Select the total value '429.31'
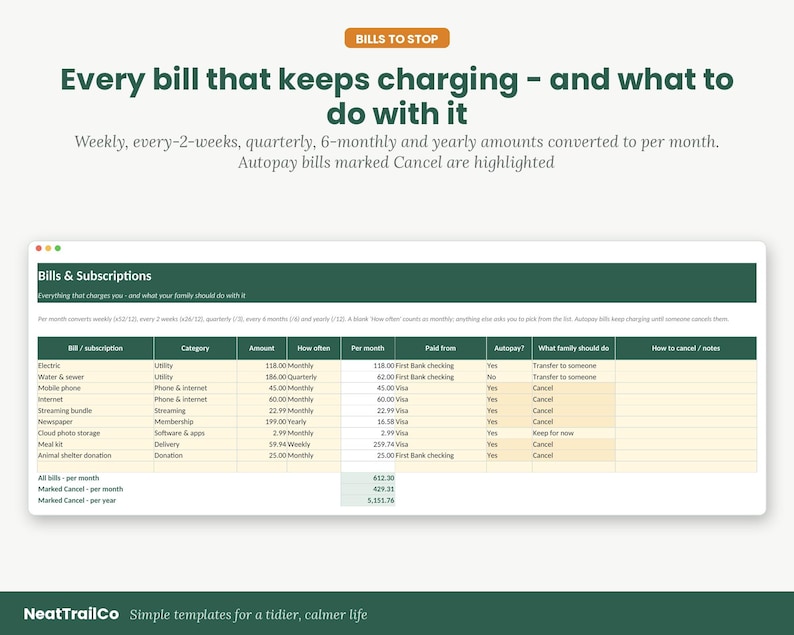 (368, 489)
